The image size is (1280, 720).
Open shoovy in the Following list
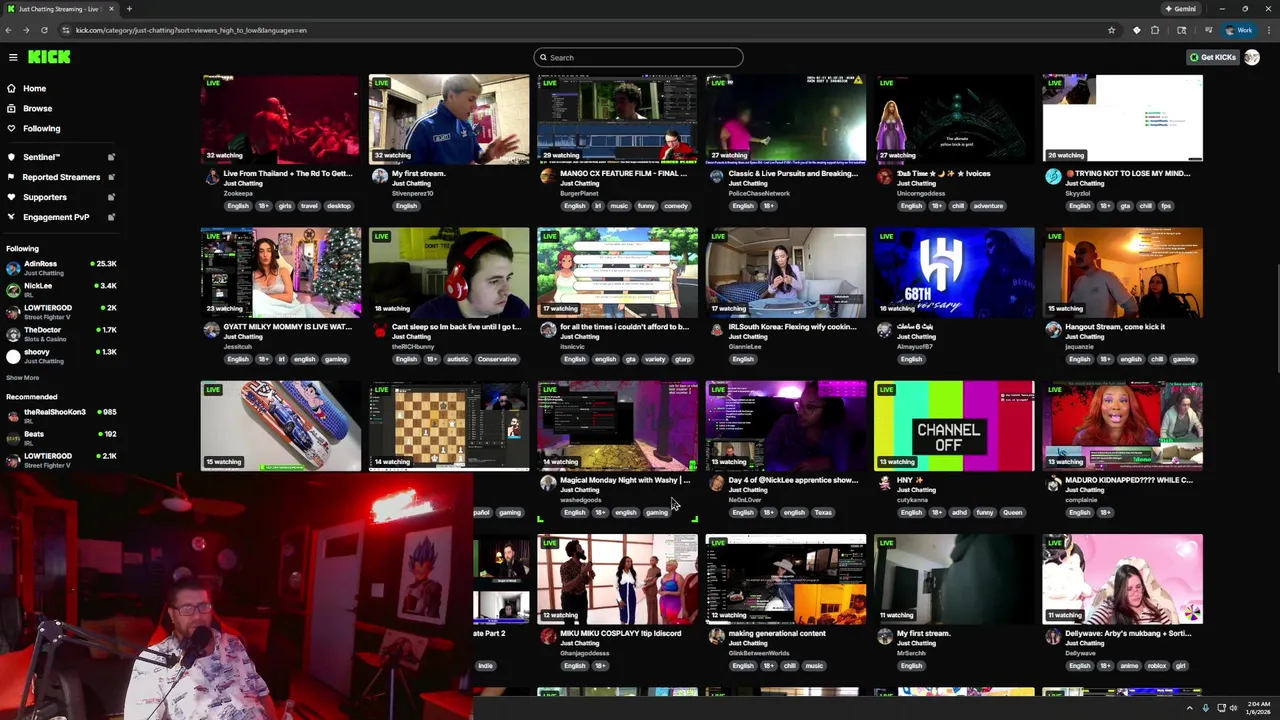(60, 356)
